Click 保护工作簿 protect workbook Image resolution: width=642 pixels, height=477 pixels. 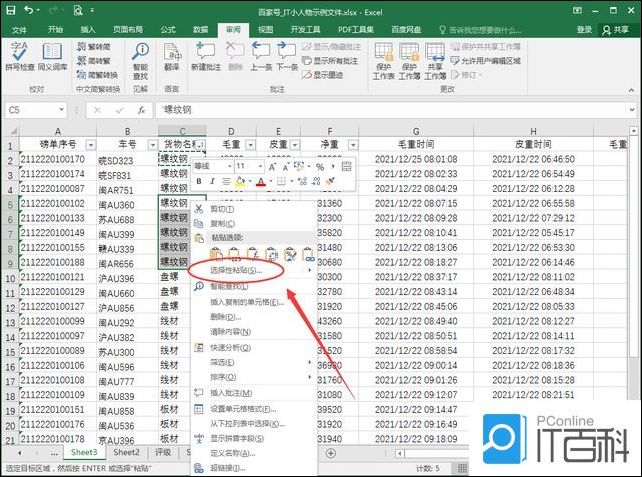click(x=409, y=61)
